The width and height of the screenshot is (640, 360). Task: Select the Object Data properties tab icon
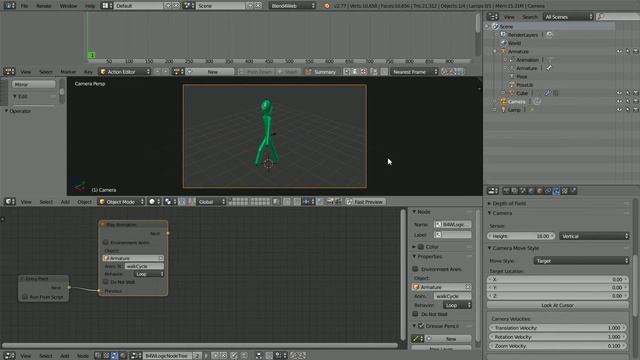(556, 191)
